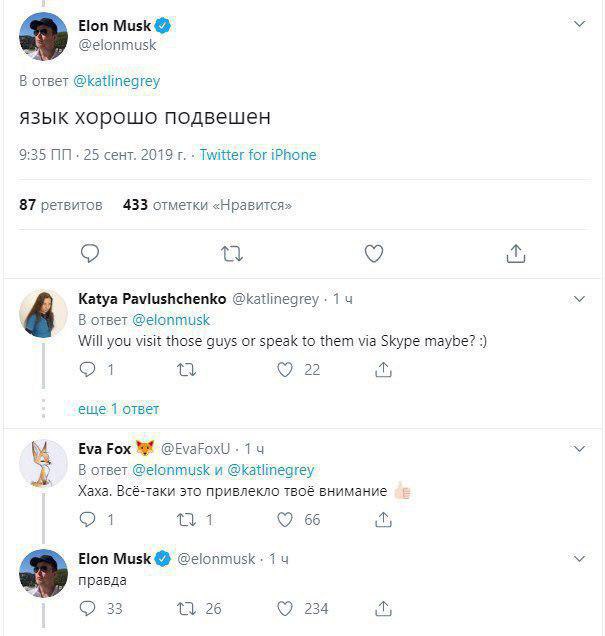The image size is (605, 636).
Task: View 433 отметки «Нравится» list
Action: click(207, 205)
